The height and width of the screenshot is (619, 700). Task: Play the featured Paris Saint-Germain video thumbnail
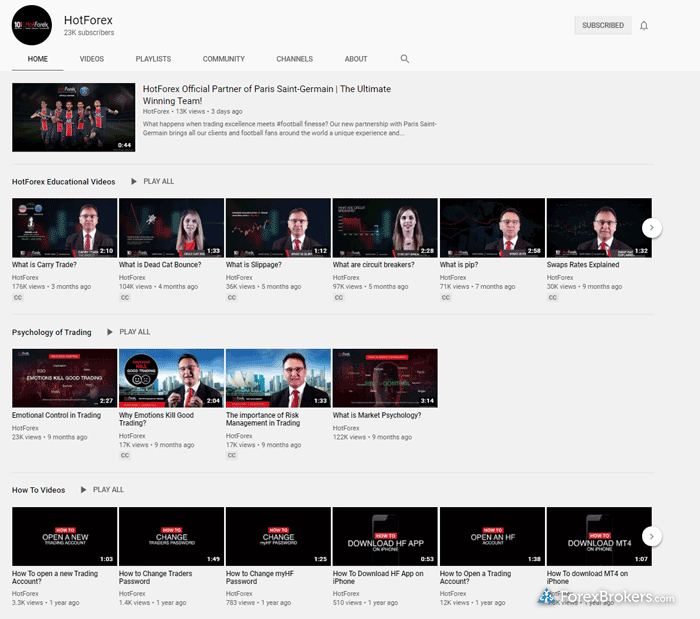point(74,117)
